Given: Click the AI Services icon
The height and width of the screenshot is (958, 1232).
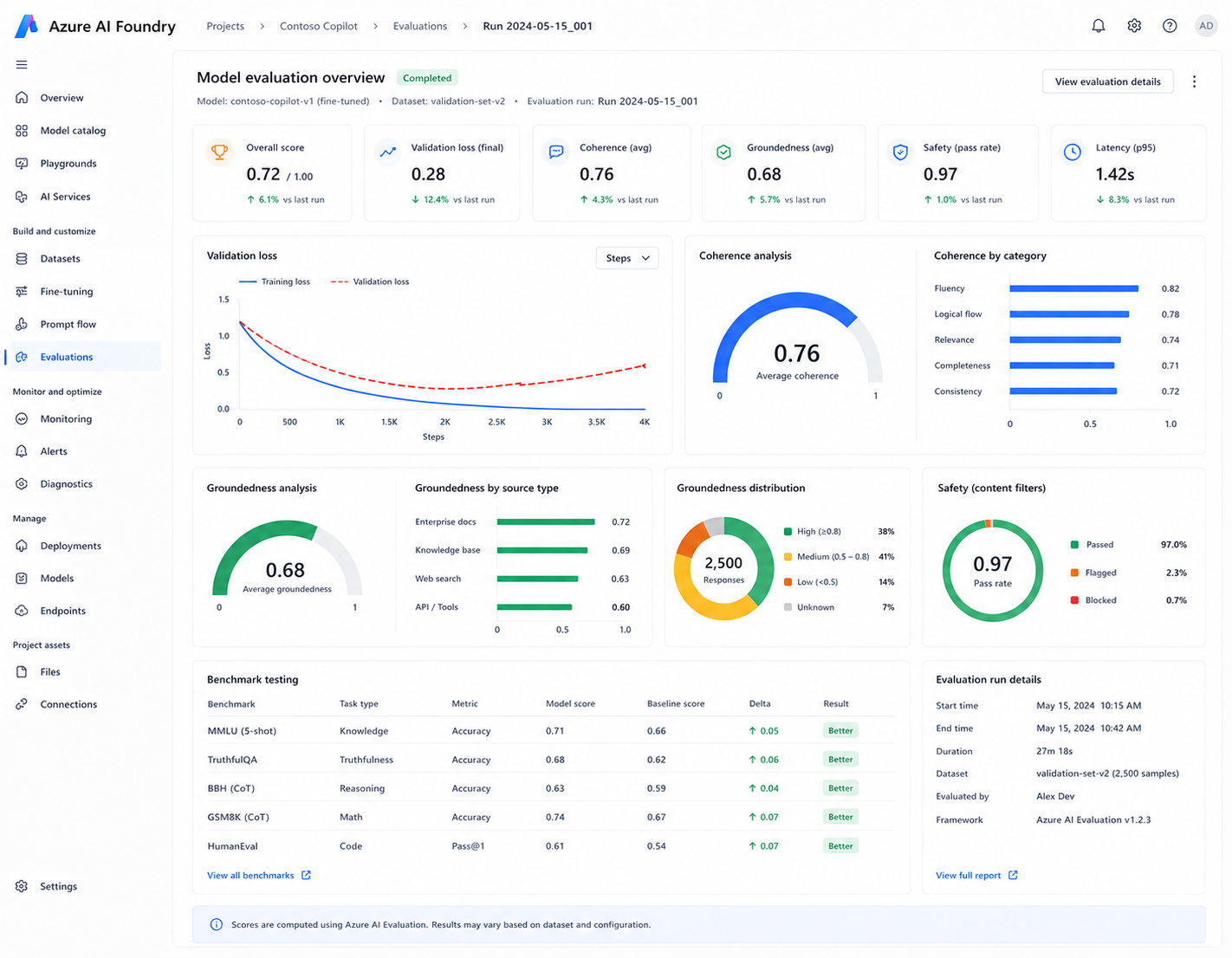Looking at the screenshot, I should [x=22, y=197].
